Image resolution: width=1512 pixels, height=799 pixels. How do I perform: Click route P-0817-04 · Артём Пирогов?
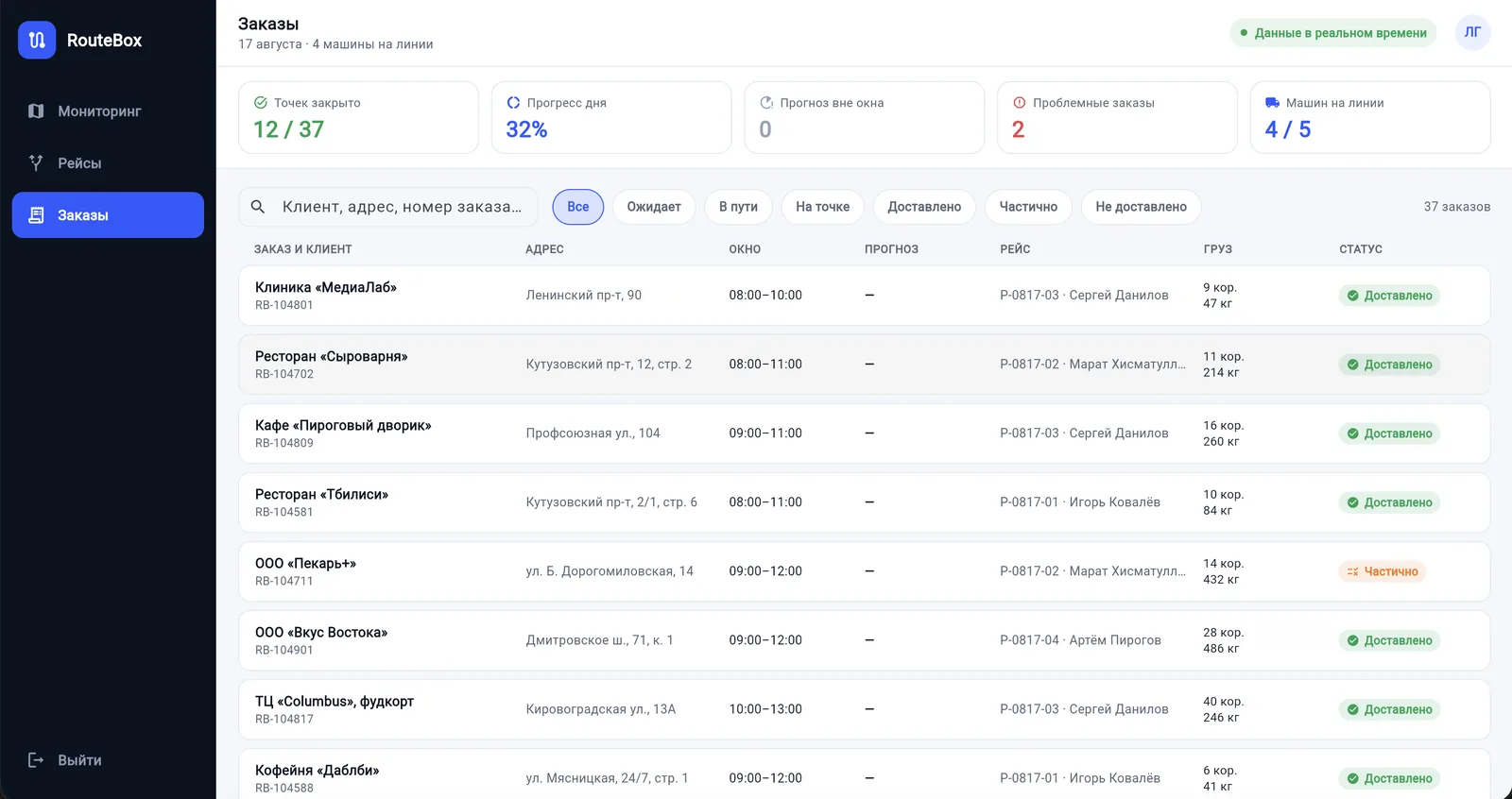coord(1080,640)
